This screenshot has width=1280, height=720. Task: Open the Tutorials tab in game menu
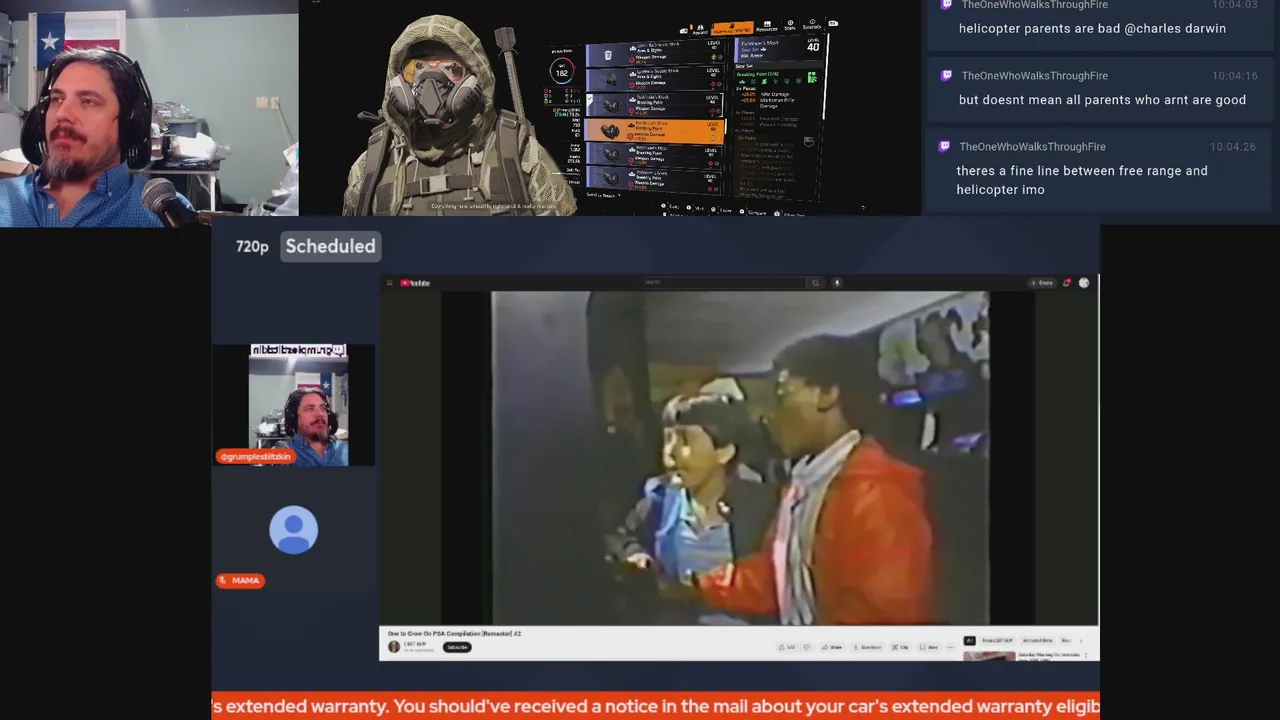812,24
